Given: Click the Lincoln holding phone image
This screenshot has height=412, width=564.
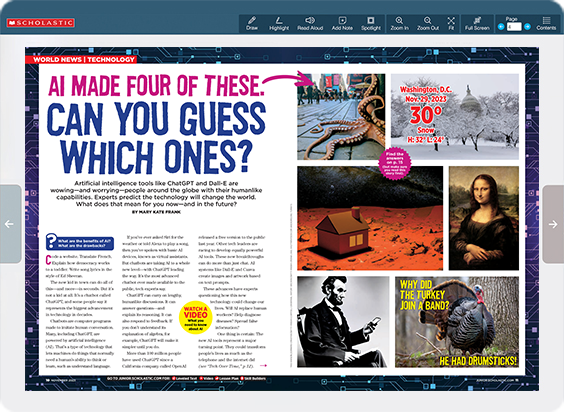Looking at the screenshot, I should point(343,322).
